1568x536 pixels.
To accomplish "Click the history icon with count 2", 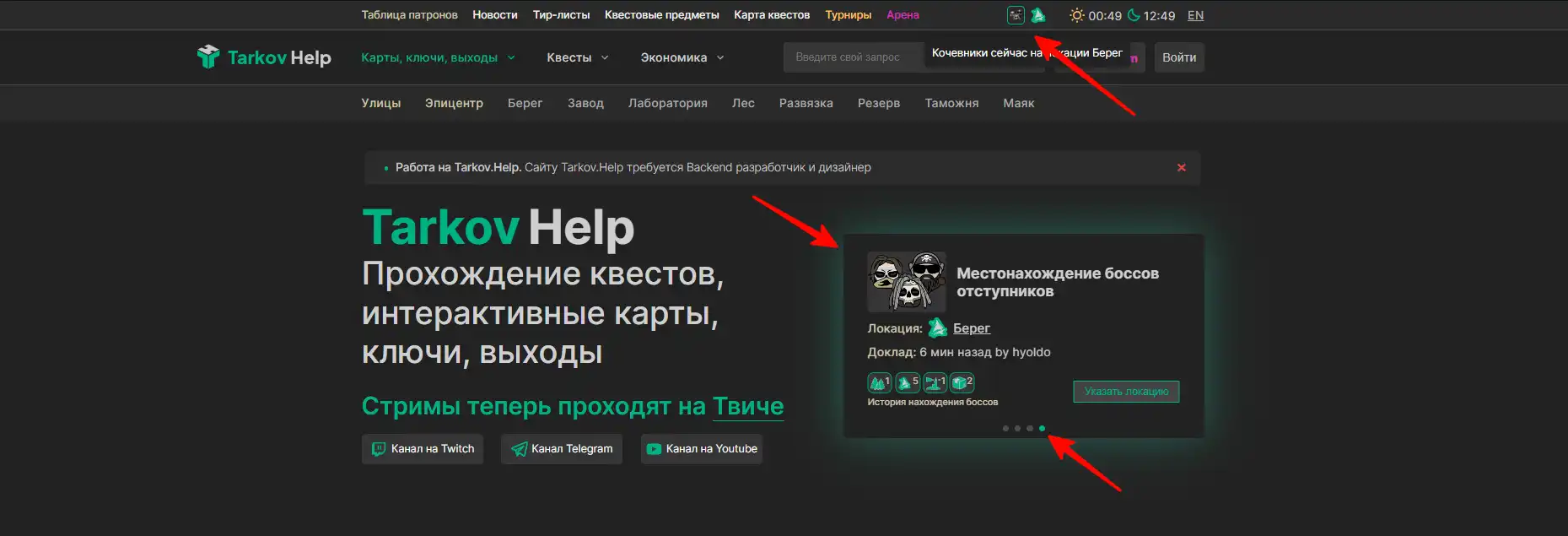I will (x=962, y=383).
